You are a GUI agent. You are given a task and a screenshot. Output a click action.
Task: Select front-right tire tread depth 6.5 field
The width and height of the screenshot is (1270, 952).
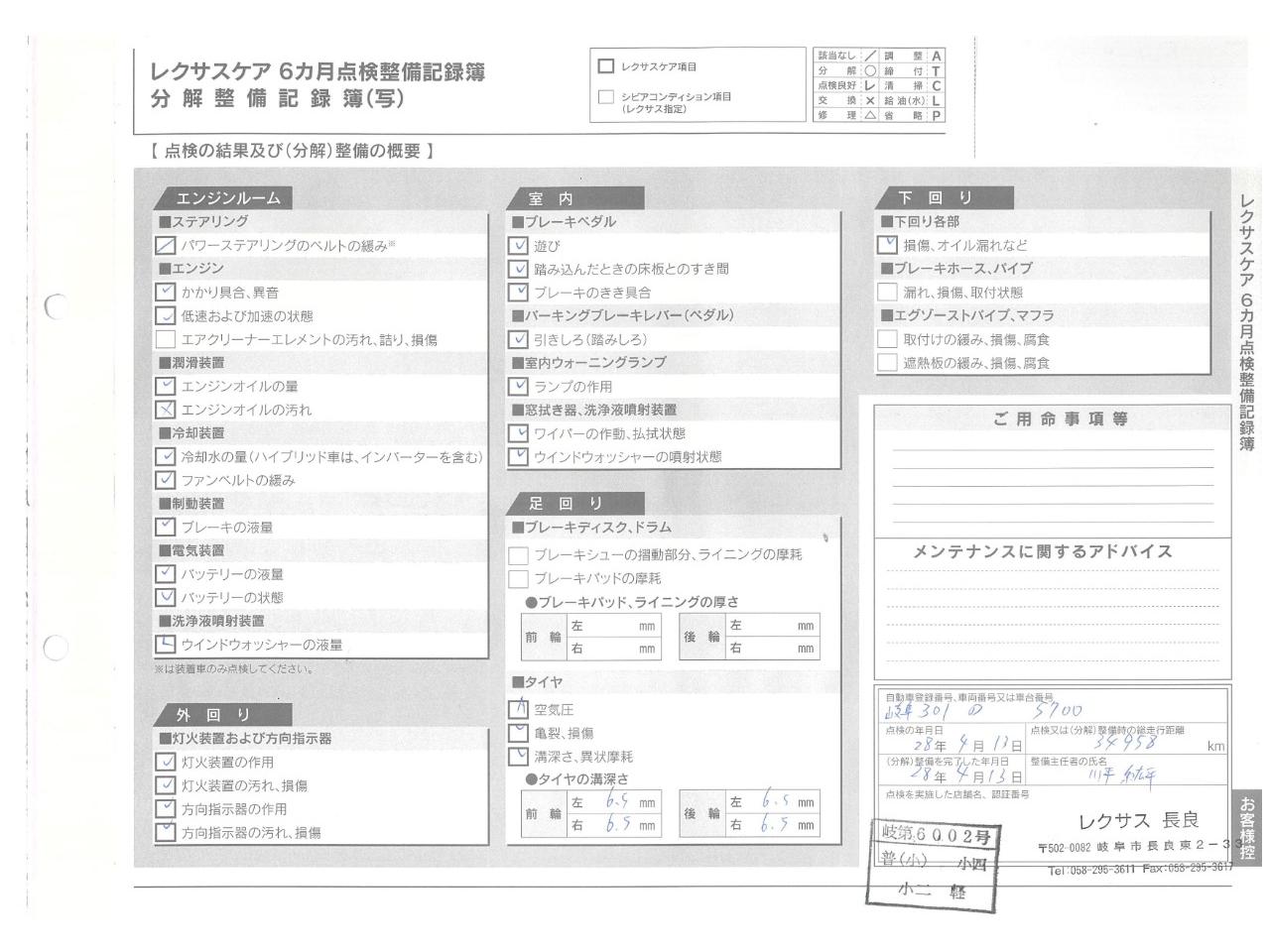point(613,825)
